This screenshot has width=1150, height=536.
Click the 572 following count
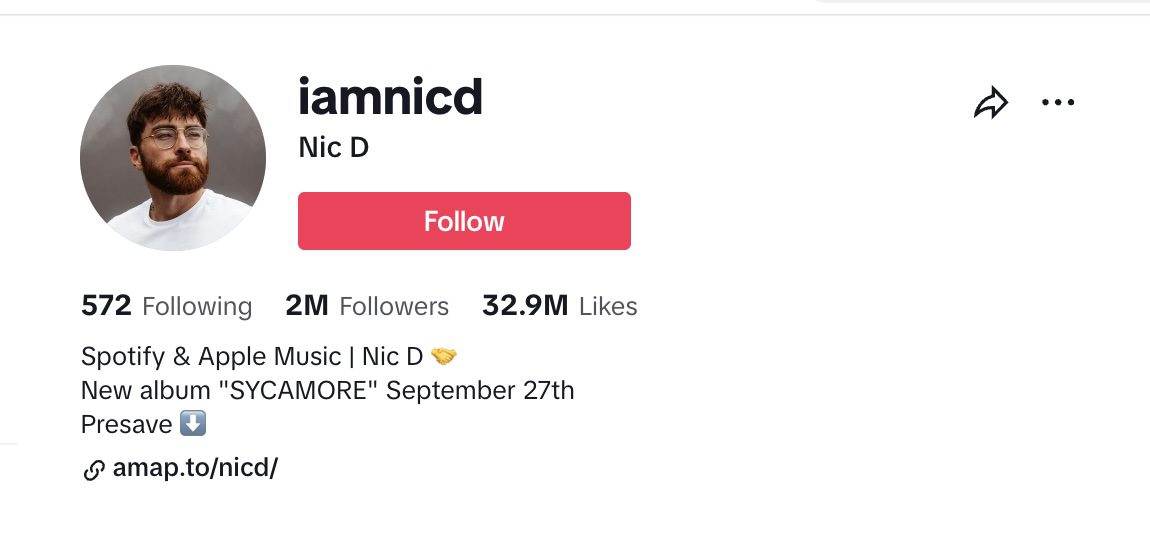106,306
